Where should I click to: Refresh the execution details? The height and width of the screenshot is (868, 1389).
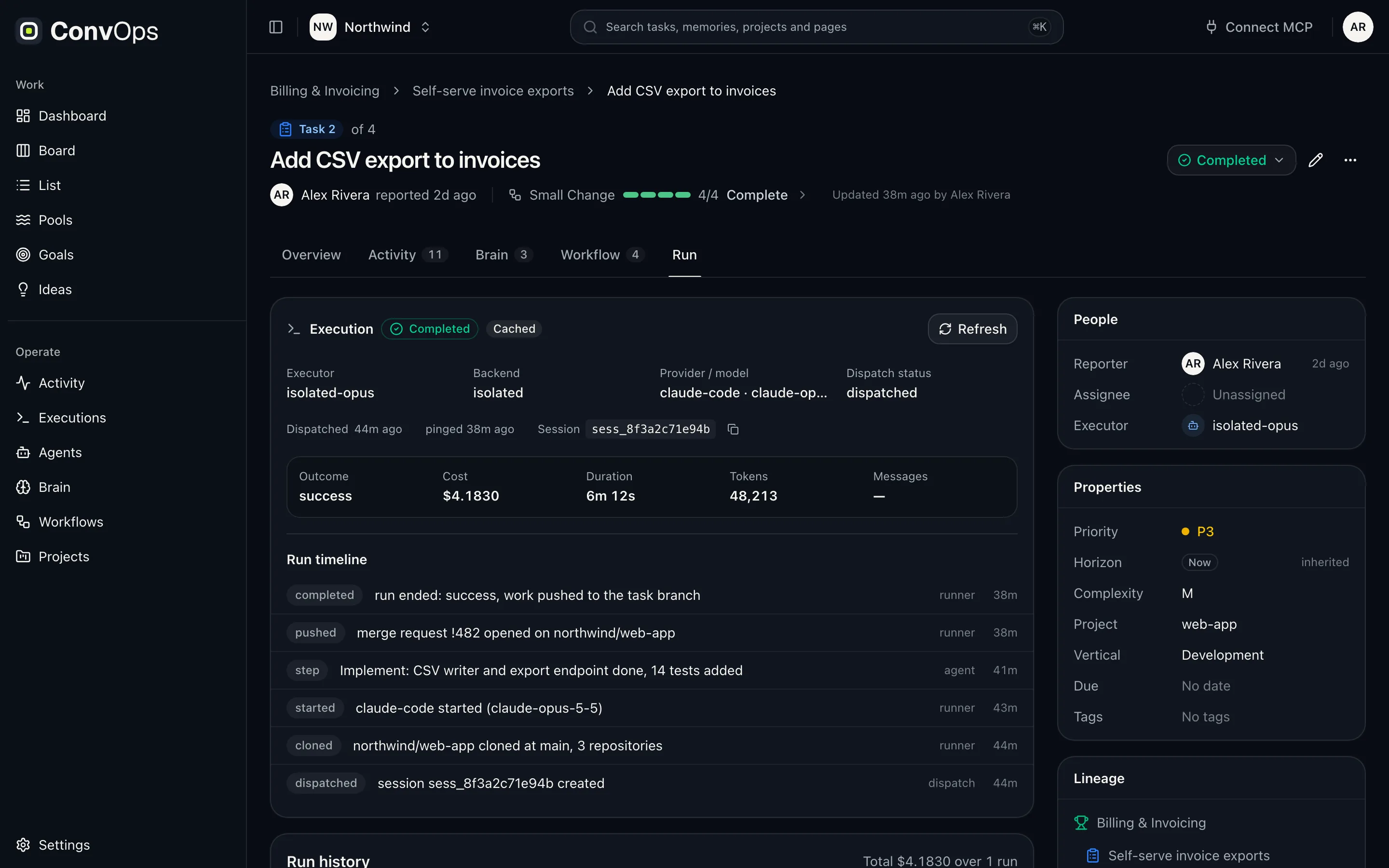pyautogui.click(x=972, y=329)
